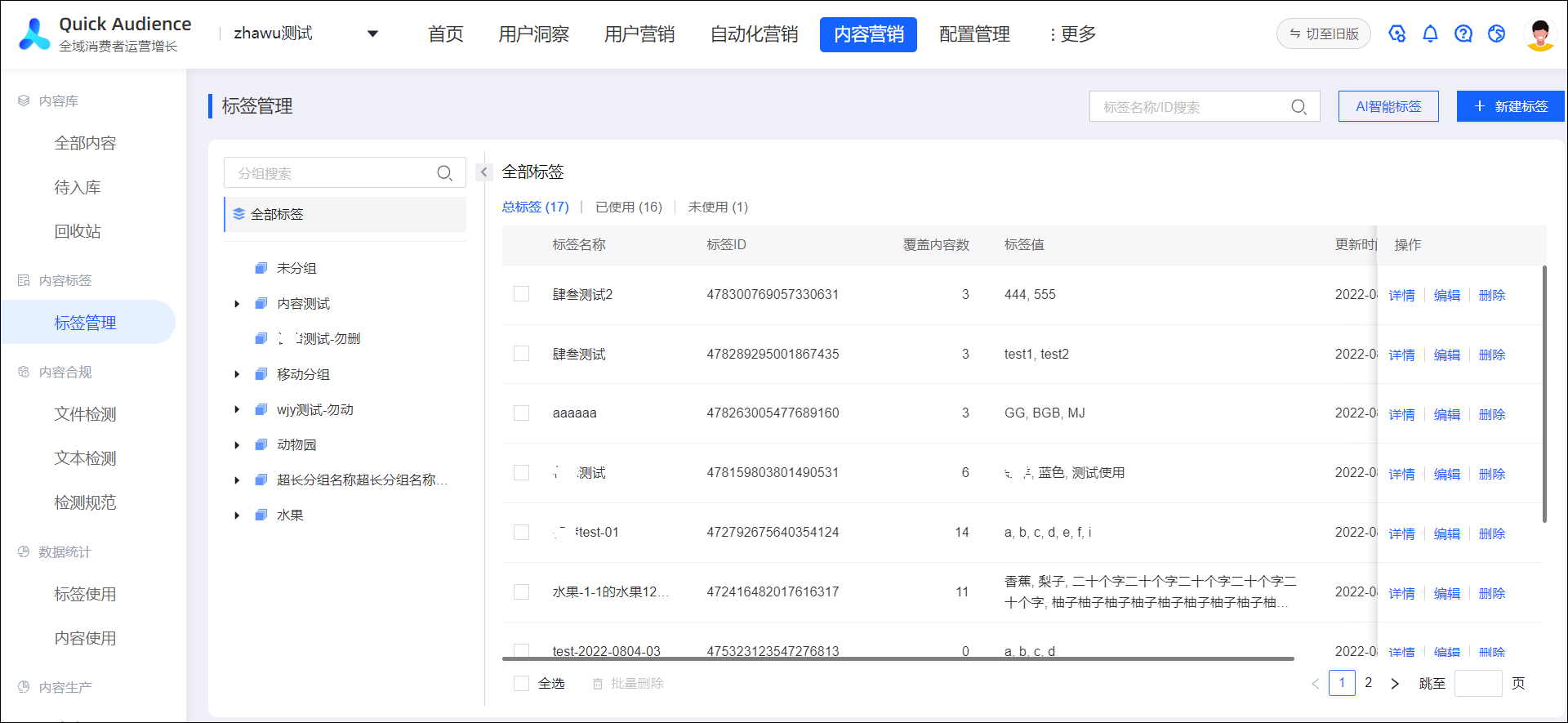The image size is (1568, 723).
Task: Toggle the 全选 select-all checkbox
Action: coord(521,684)
